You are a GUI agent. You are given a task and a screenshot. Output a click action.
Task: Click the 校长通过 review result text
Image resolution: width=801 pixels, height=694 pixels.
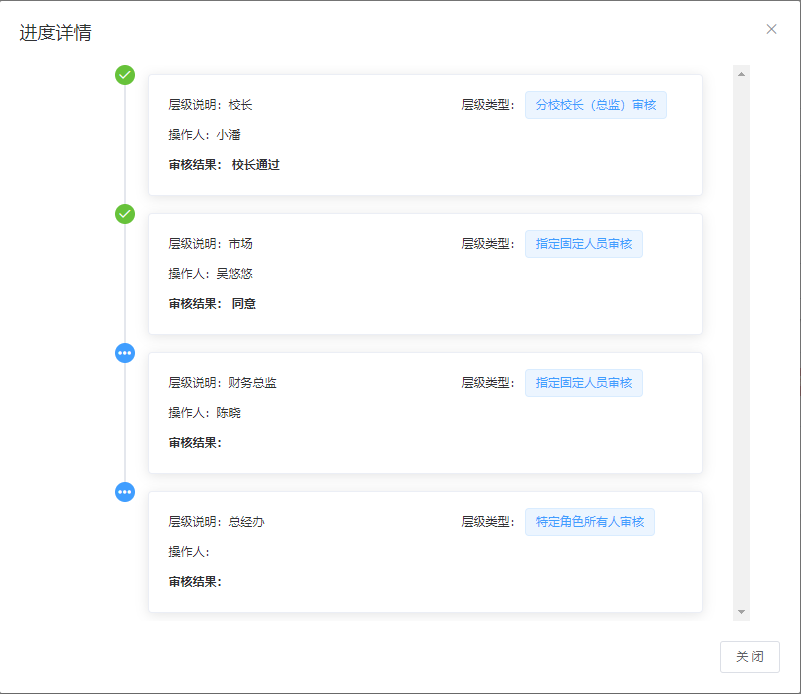pos(255,165)
